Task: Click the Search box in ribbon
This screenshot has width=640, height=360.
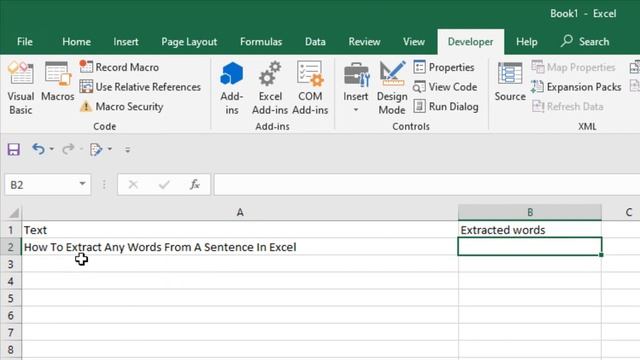Action: click(585, 42)
